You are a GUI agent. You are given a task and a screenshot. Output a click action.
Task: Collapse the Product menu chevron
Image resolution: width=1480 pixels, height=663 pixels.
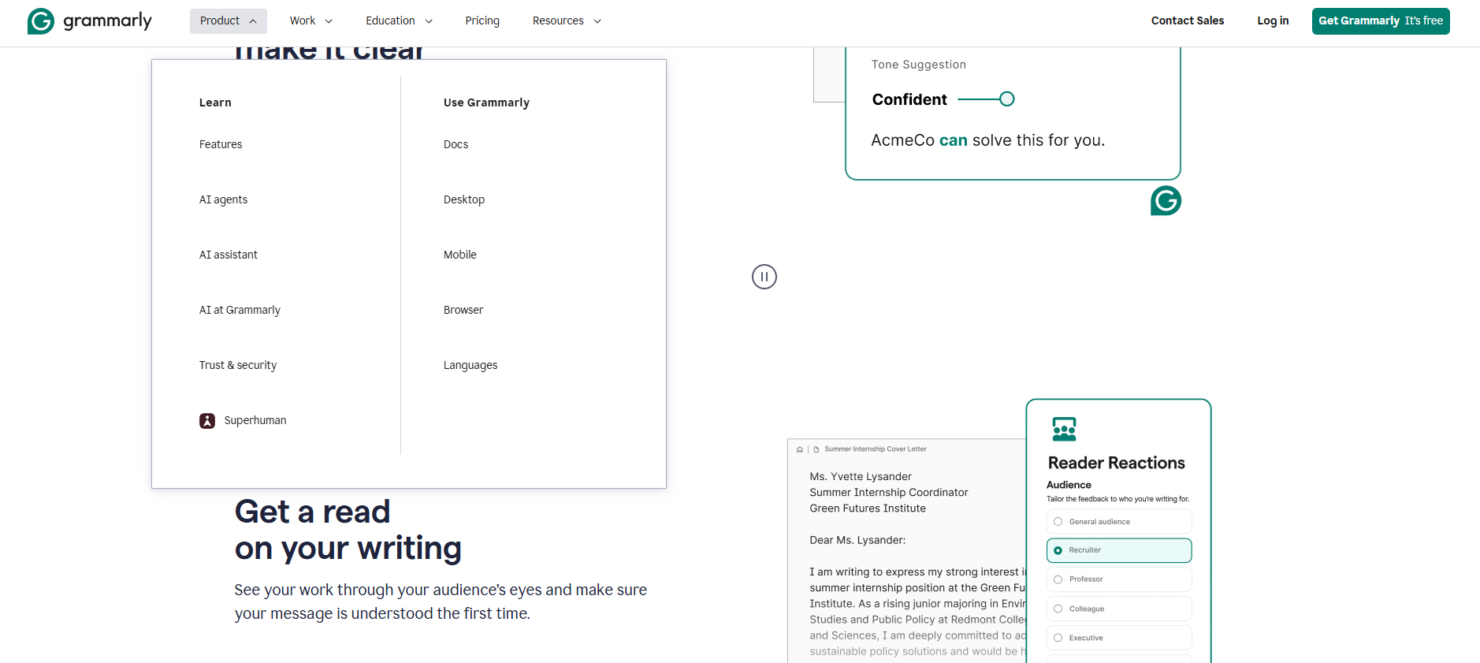click(252, 20)
